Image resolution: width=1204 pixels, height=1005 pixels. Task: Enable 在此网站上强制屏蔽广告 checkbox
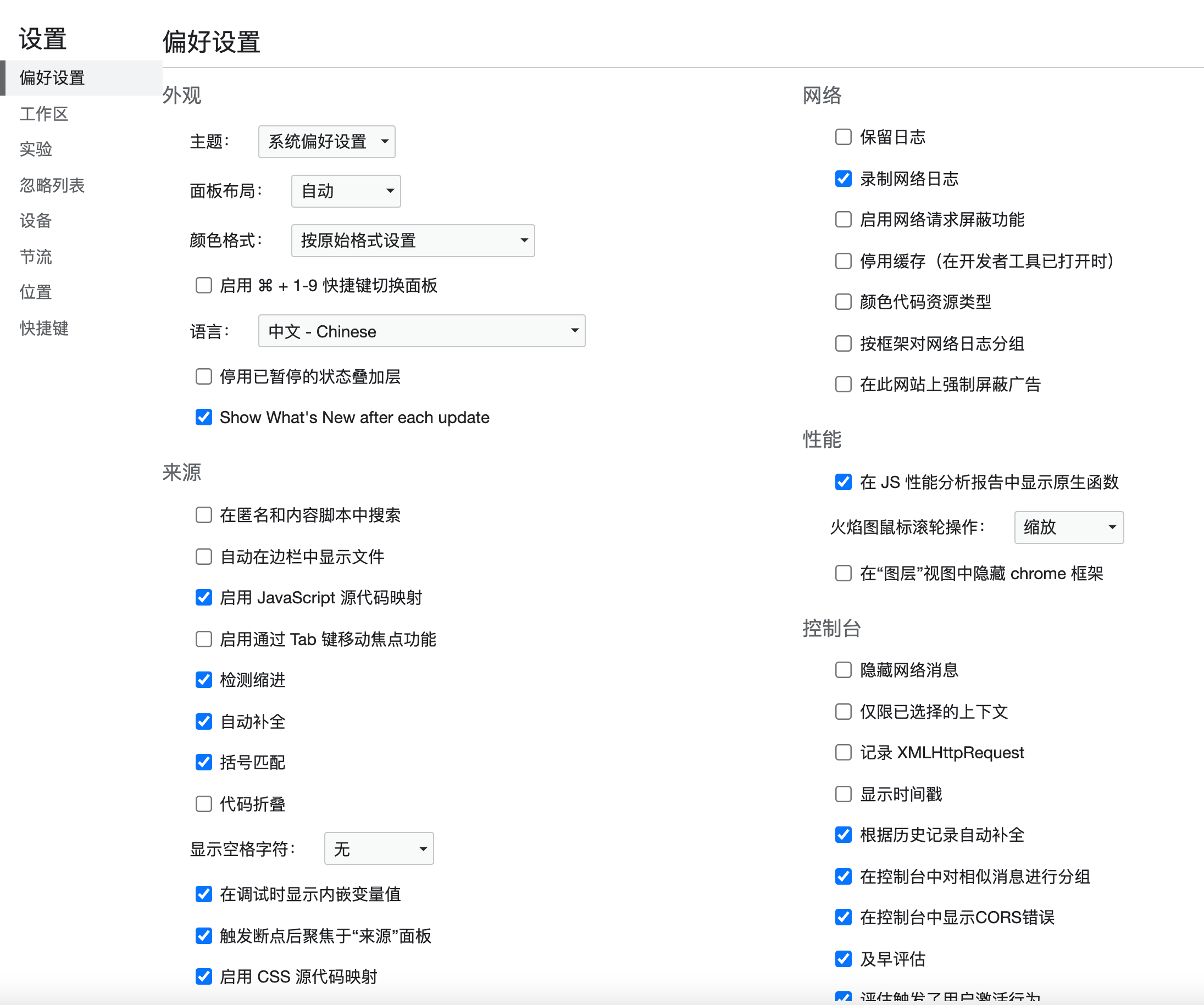843,384
